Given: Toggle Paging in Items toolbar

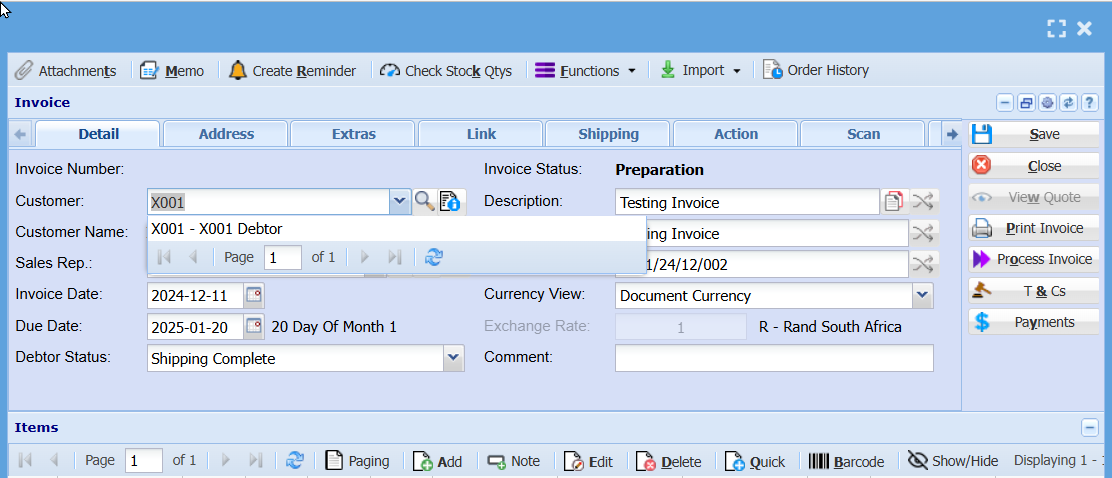Looking at the screenshot, I should coord(358,461).
